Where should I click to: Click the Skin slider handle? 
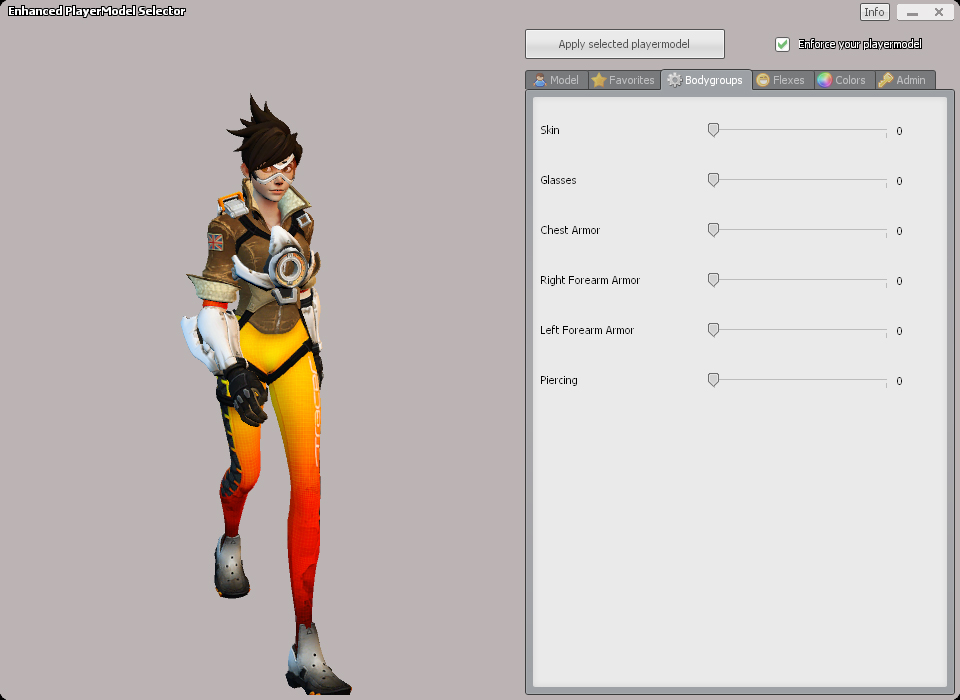pos(713,130)
